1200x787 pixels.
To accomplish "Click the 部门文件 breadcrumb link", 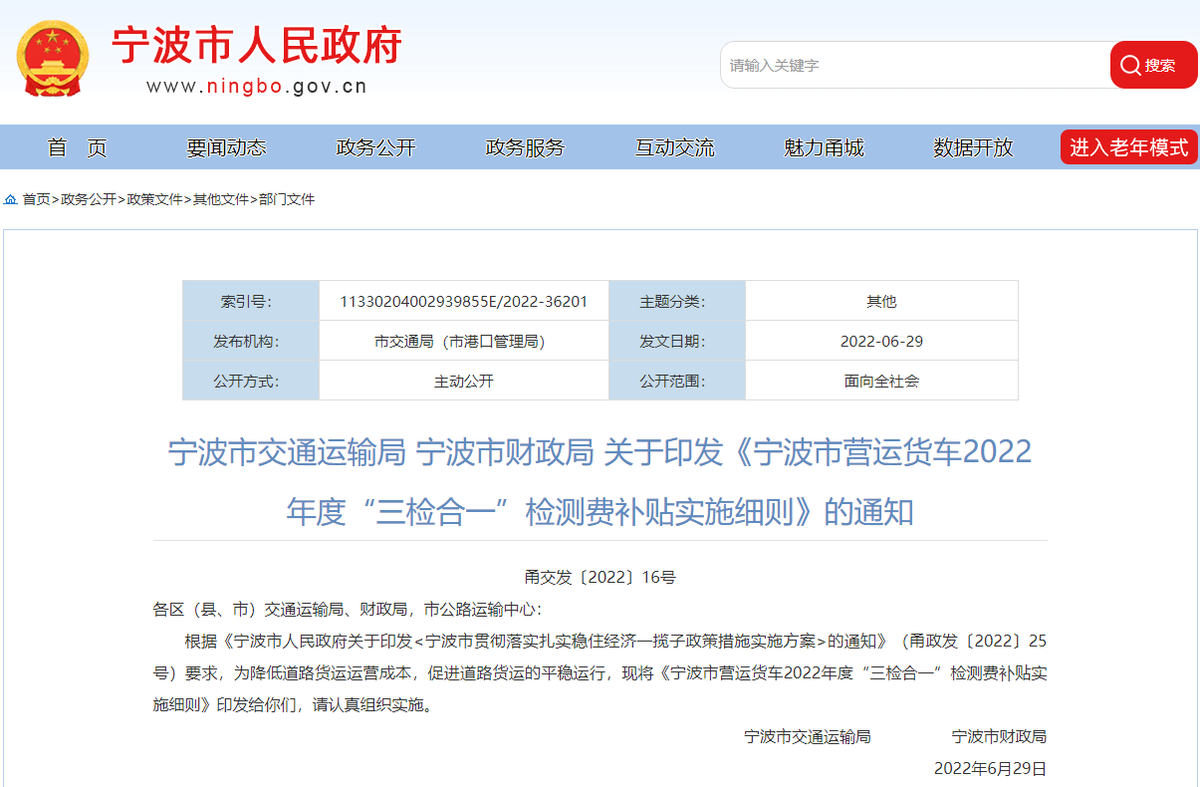I will click(x=287, y=200).
